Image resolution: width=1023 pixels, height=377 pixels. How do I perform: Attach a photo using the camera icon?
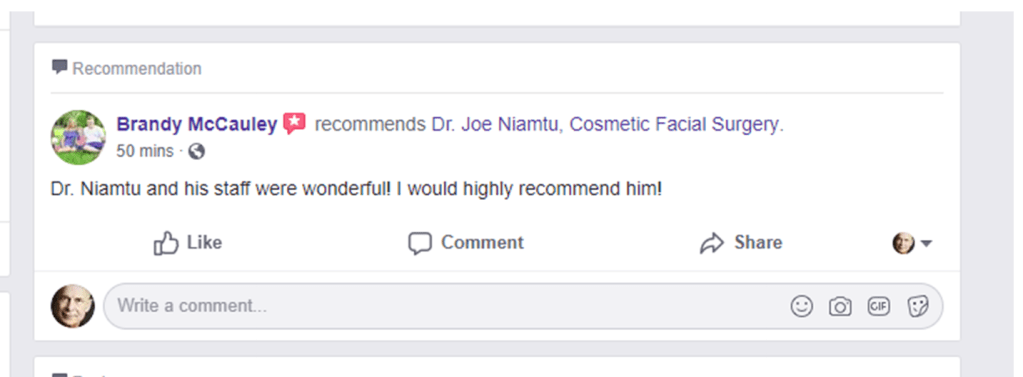tap(840, 306)
